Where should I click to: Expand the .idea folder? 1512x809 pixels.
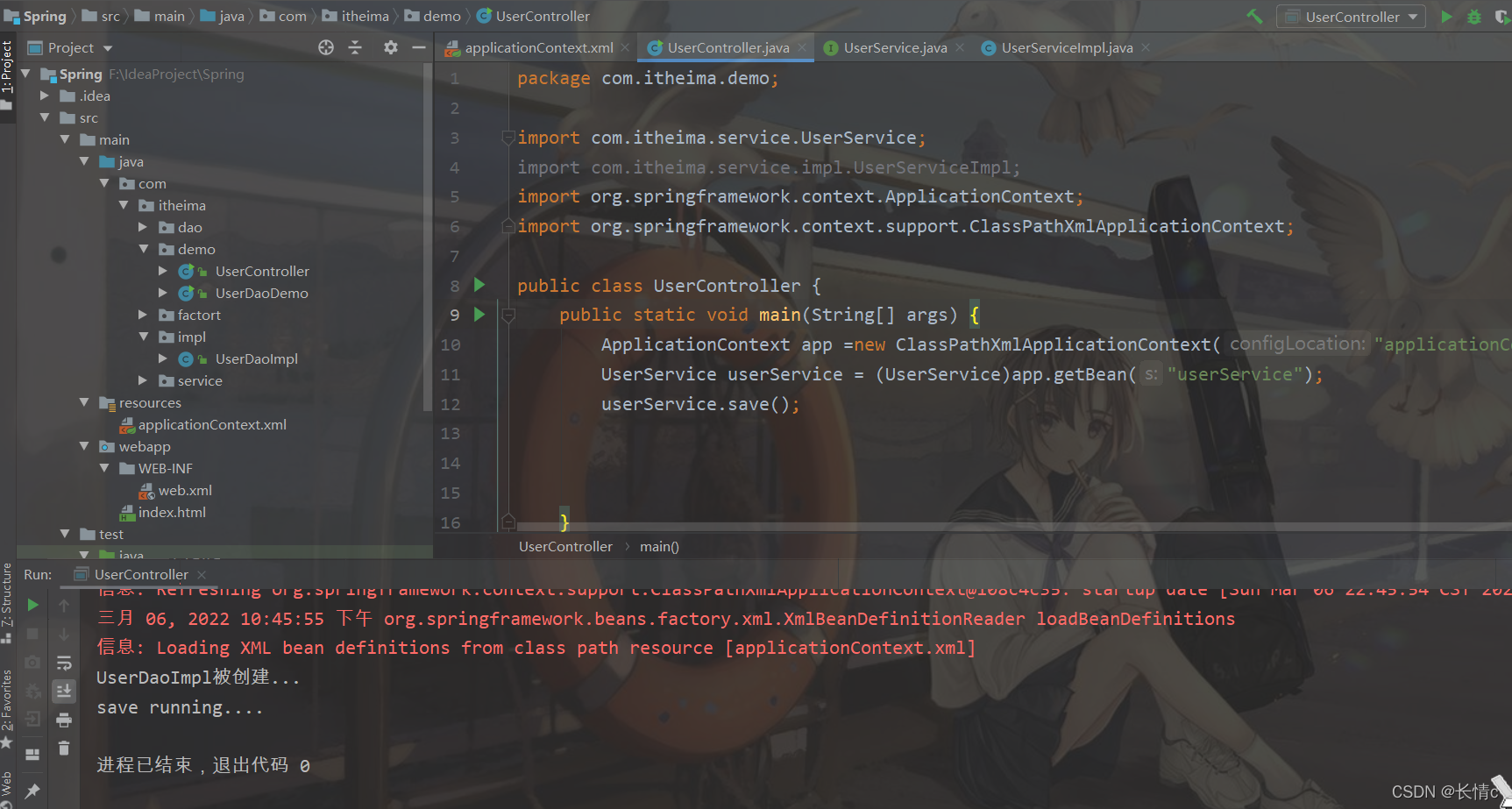pos(45,96)
